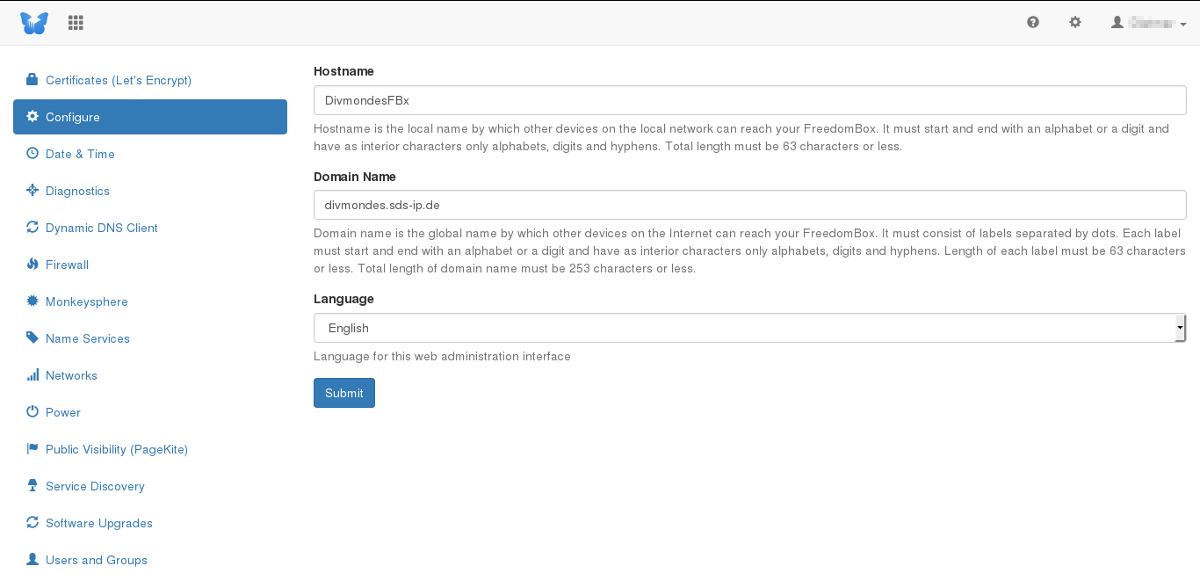This screenshot has height=588, width=1200.
Task: Expand the Language dropdown showing English
Action: point(749,328)
